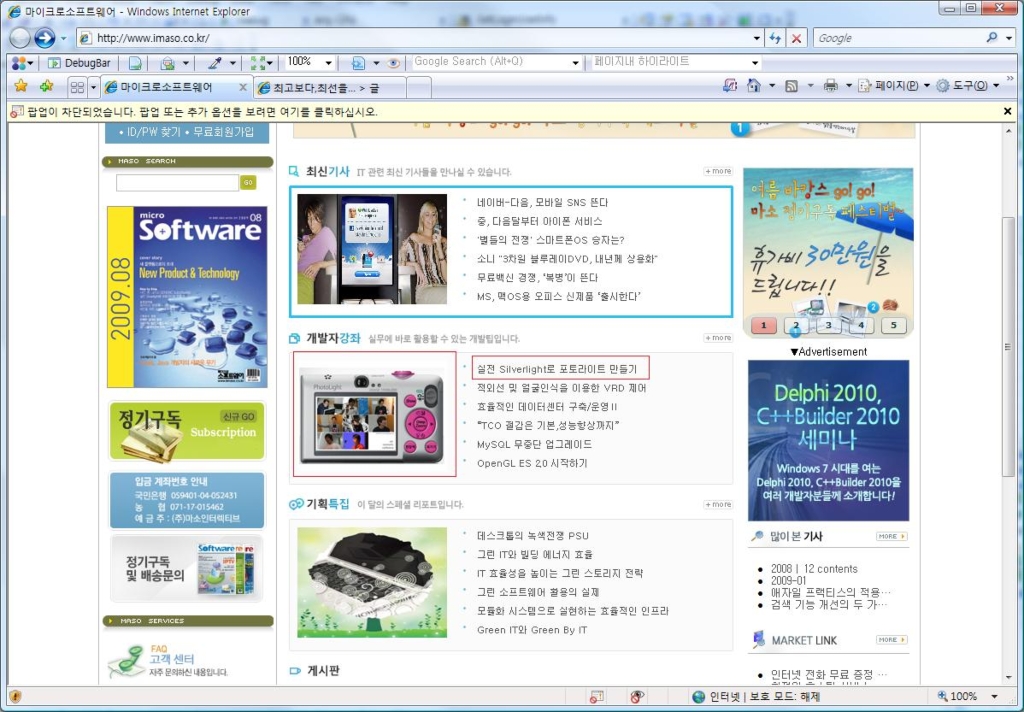Click the DebugBar send screenshot by mail icon
Image resolution: width=1024 pixels, height=712 pixels.
coord(168,63)
